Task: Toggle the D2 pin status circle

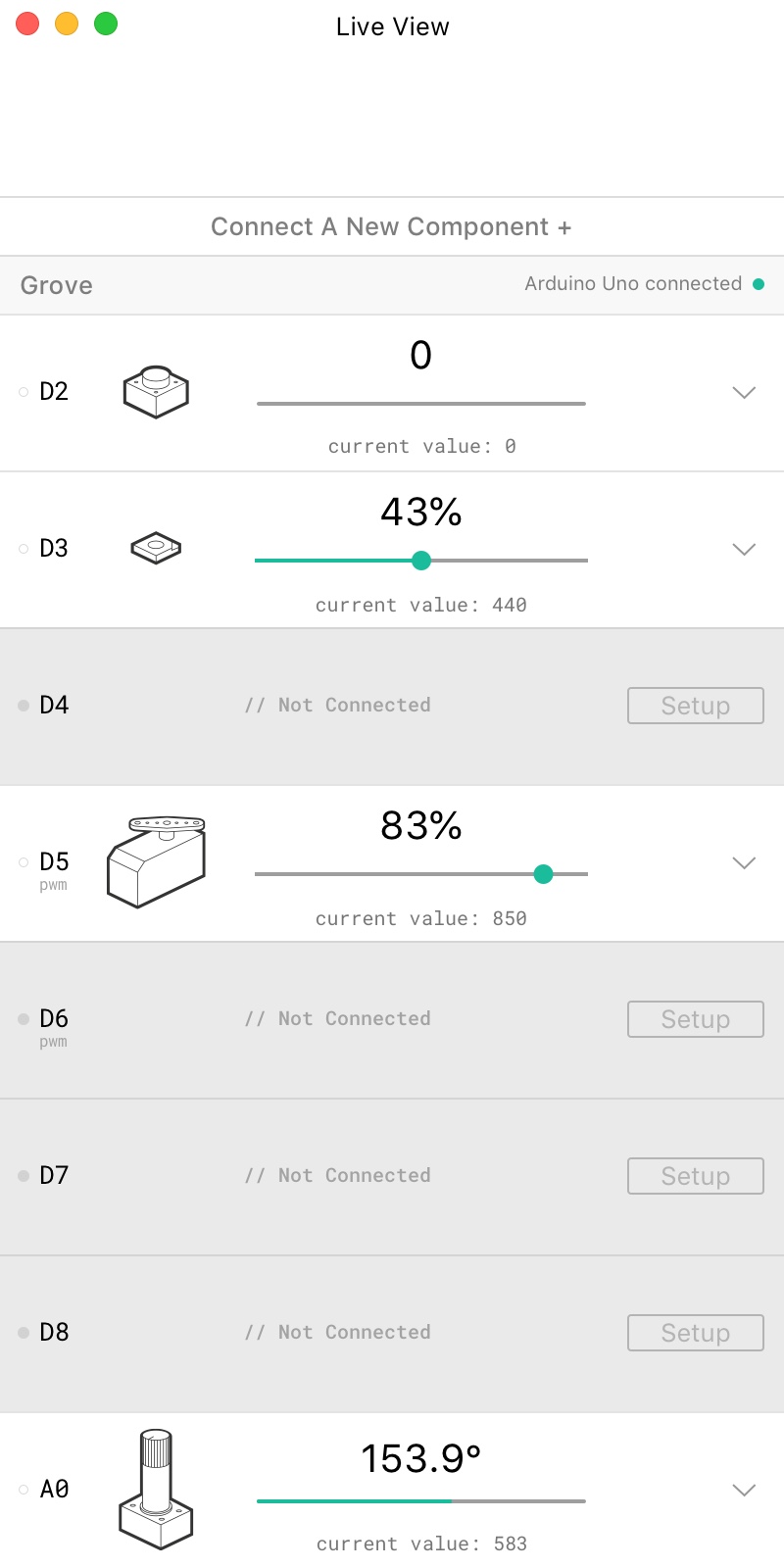Action: tap(24, 392)
